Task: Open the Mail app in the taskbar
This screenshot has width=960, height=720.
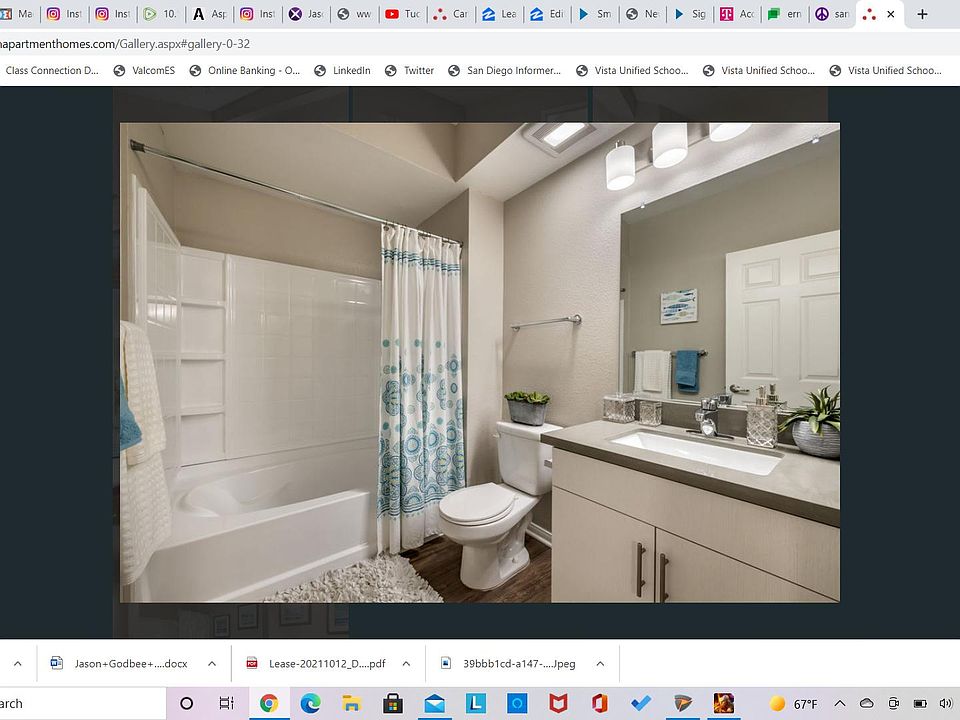Action: pos(435,703)
